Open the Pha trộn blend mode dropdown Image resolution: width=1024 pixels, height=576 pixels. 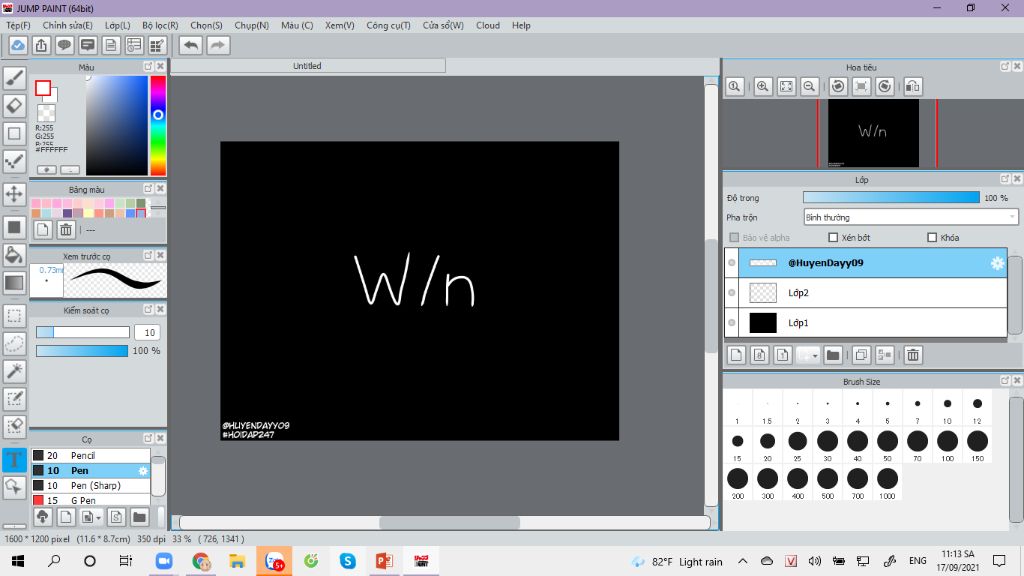pyautogui.click(x=910, y=217)
